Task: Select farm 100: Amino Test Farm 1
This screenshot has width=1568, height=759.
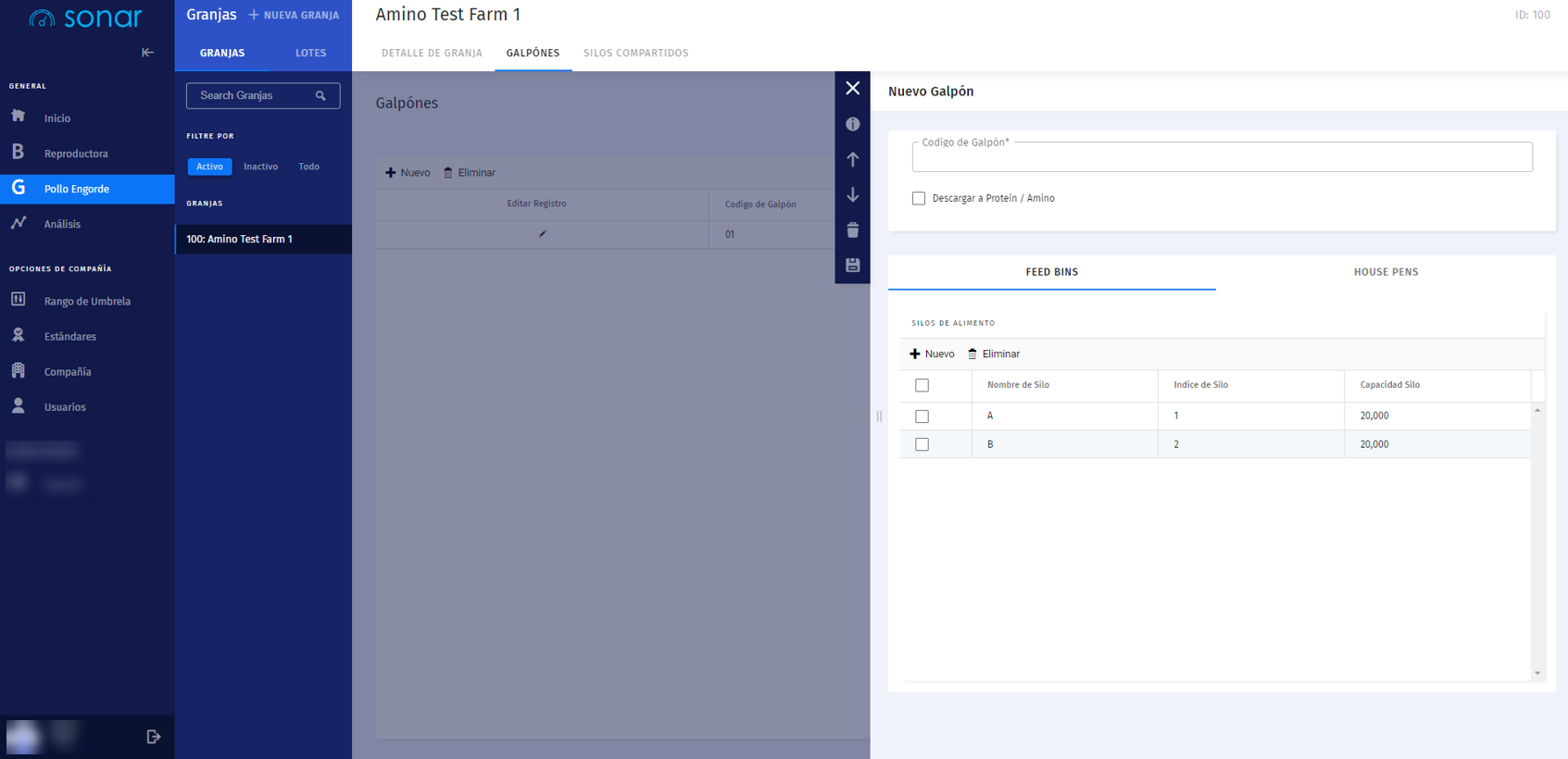Action: [263, 239]
